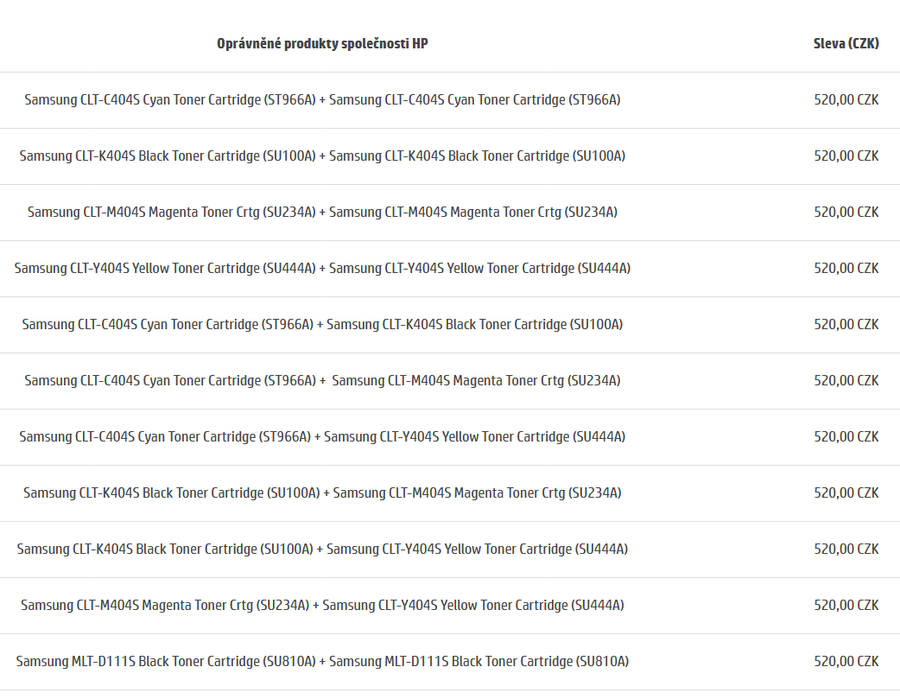Select the CLT-K404S Black + Black (SU100A) row

click(450, 157)
